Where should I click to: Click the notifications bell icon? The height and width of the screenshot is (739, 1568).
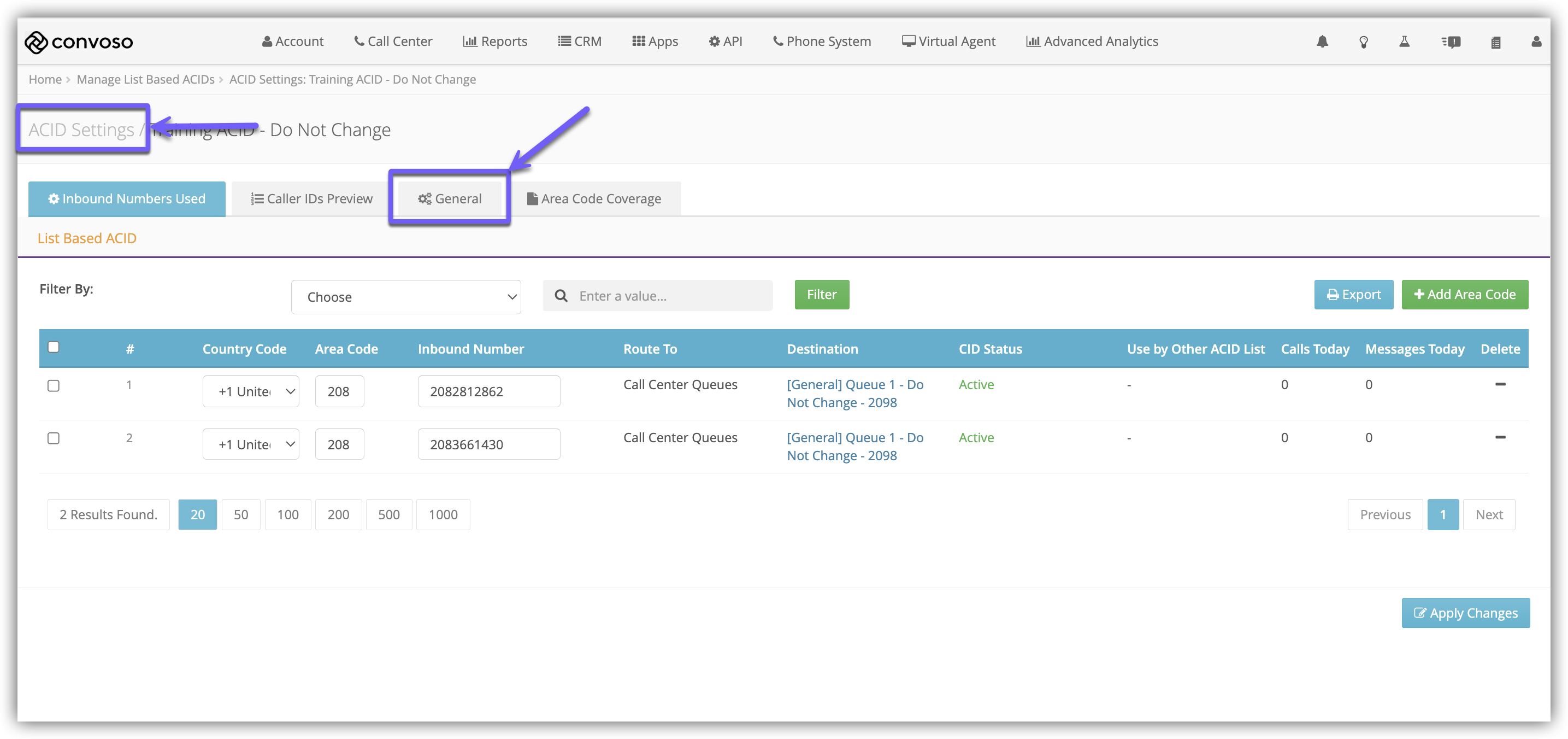[1322, 42]
